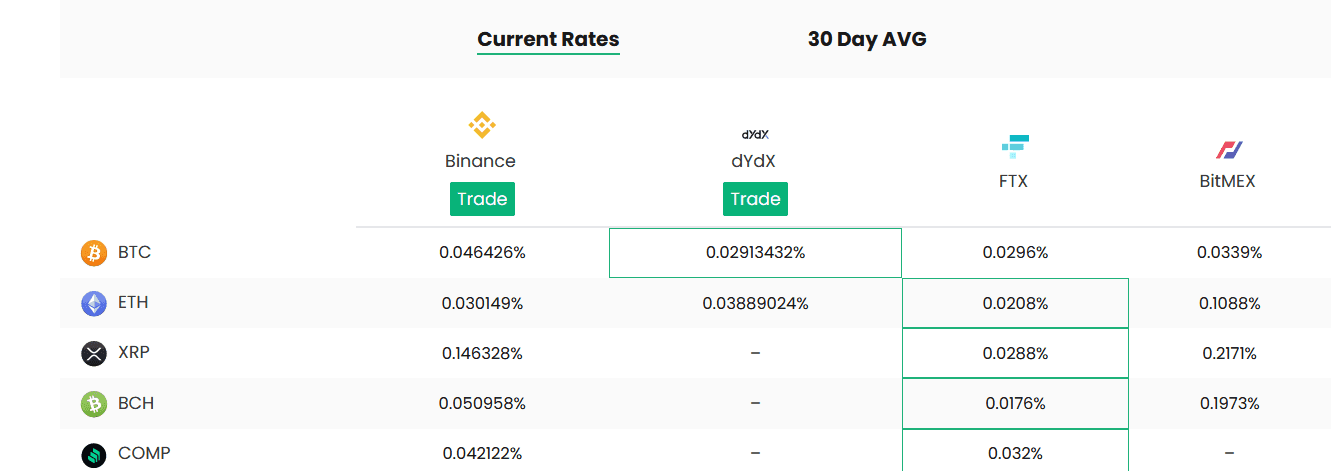This screenshot has width=1343, height=471.
Task: Select the Ethereum ETH coin icon
Action: 93,303
